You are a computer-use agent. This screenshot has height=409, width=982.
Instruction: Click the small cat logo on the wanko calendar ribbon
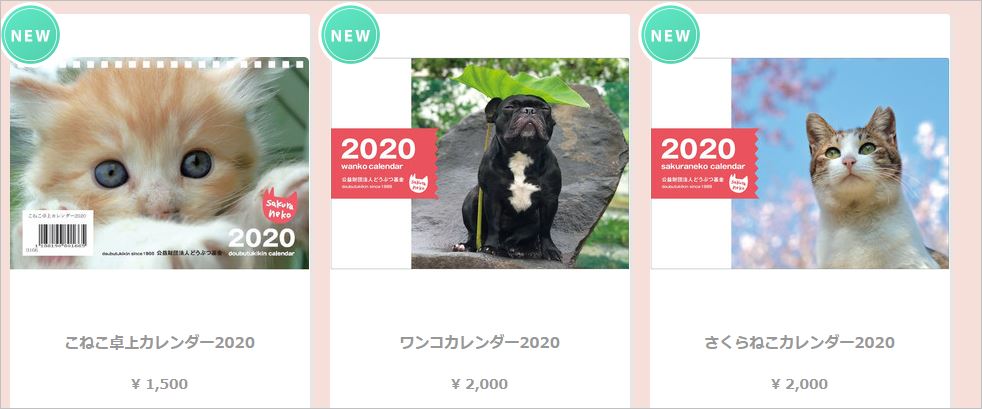click(x=419, y=184)
